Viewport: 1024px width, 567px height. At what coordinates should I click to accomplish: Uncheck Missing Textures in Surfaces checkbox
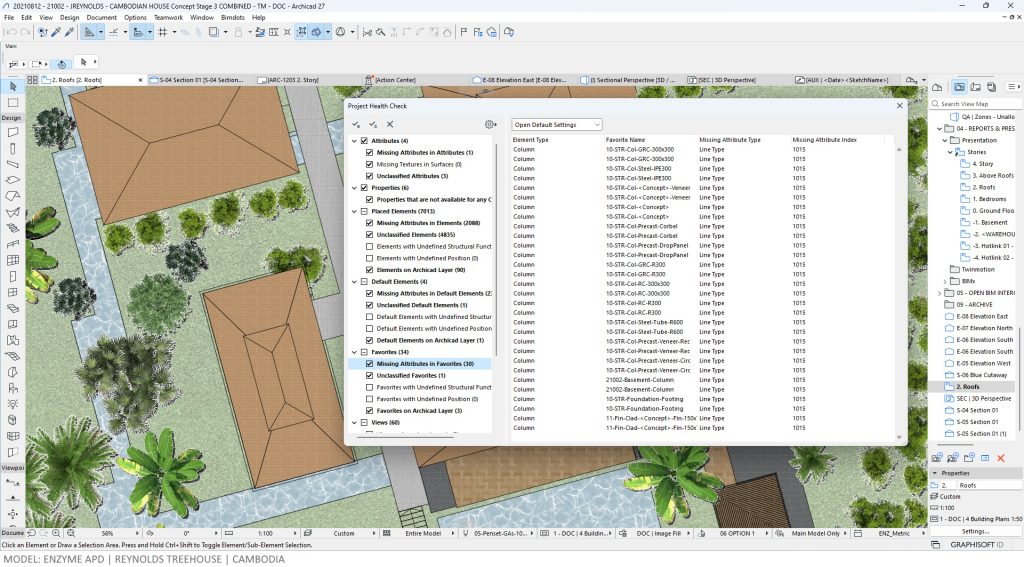[x=369, y=164]
